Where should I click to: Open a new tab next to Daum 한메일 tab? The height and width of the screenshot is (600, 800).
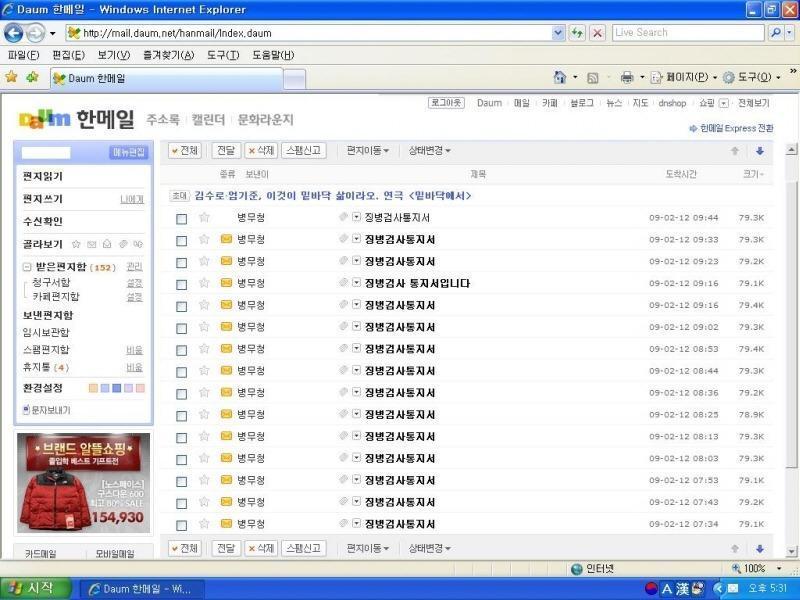[294, 79]
